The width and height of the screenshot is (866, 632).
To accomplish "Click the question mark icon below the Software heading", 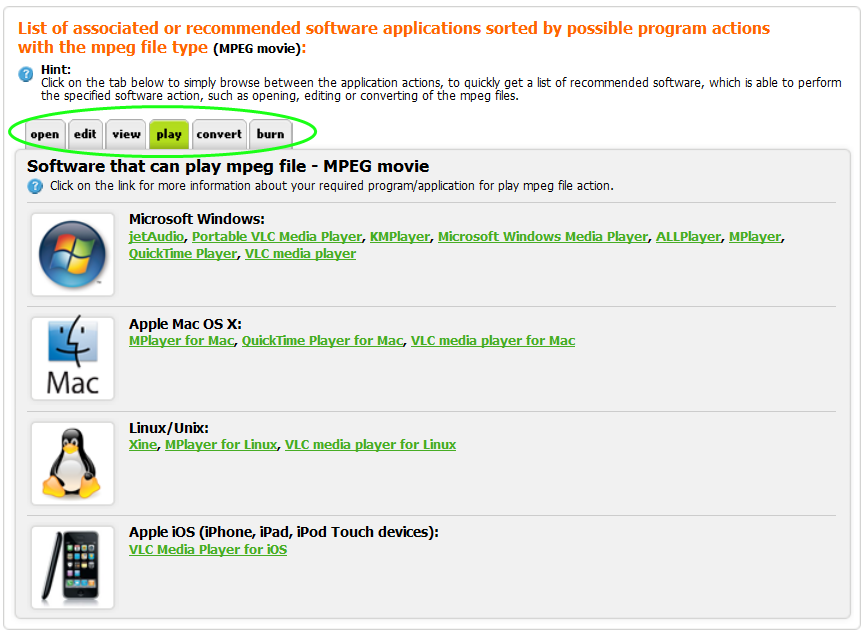I will (35, 186).
